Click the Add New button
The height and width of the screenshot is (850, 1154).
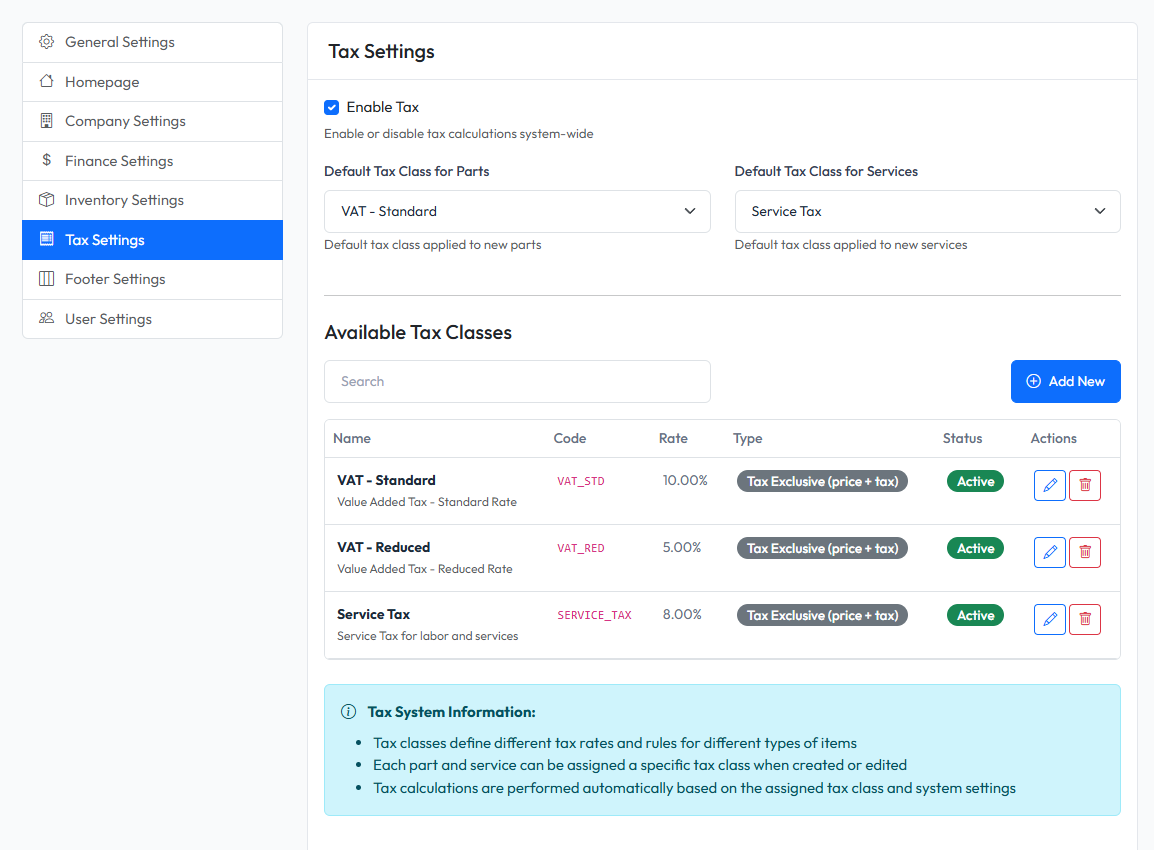[1065, 381]
